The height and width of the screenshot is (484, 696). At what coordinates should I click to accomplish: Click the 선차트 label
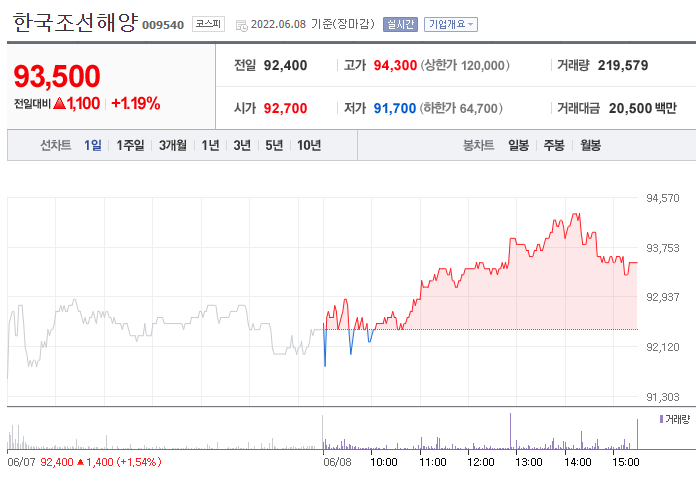pos(55,145)
